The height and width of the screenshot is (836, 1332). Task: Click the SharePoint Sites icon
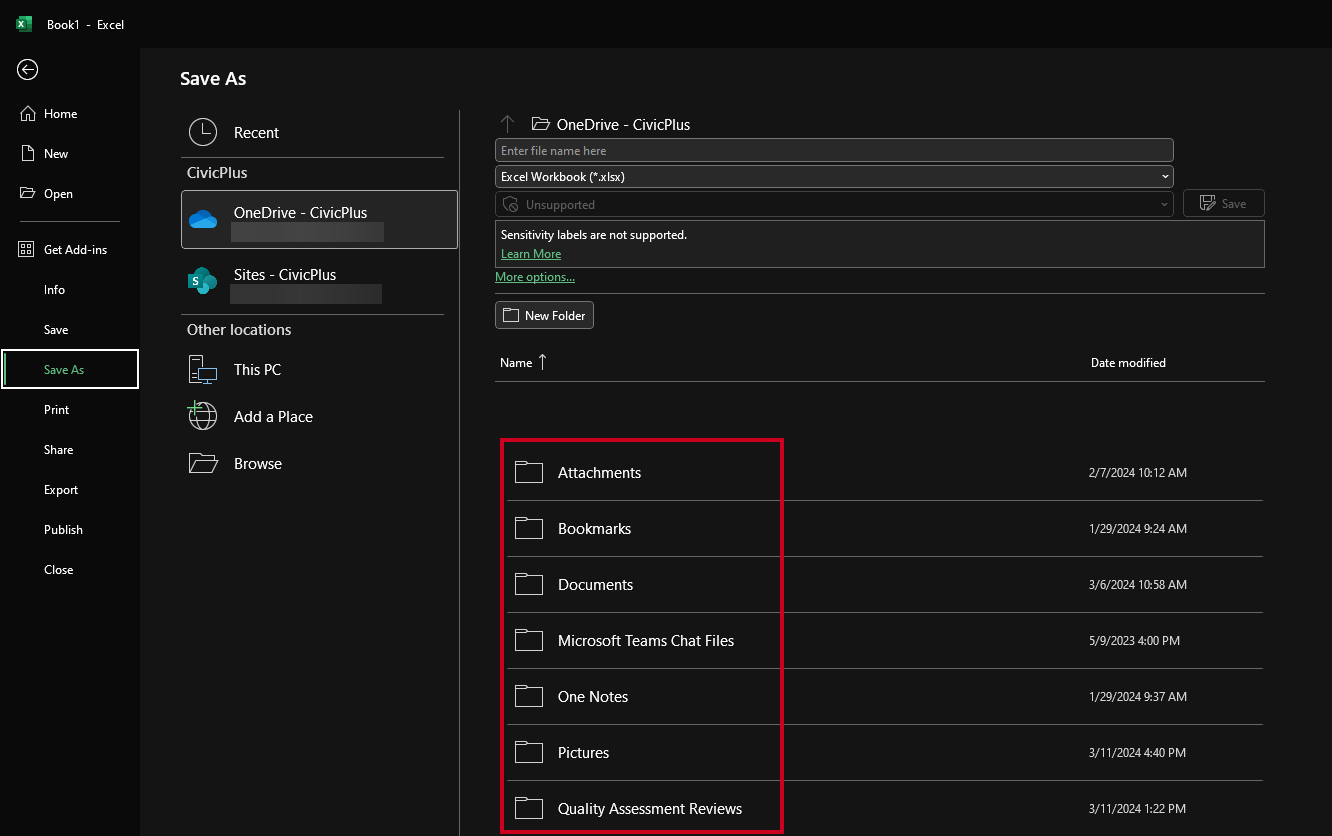(x=203, y=281)
